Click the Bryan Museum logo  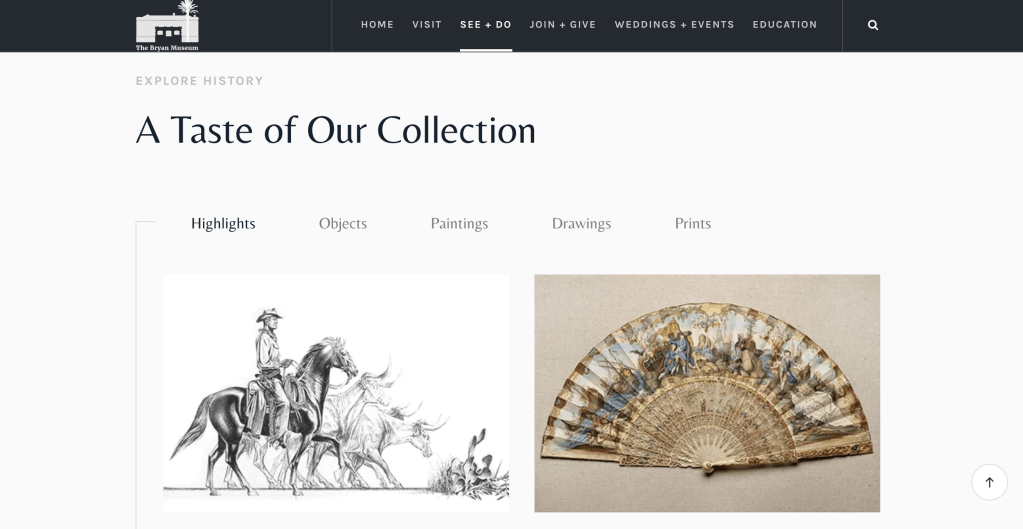(167, 25)
